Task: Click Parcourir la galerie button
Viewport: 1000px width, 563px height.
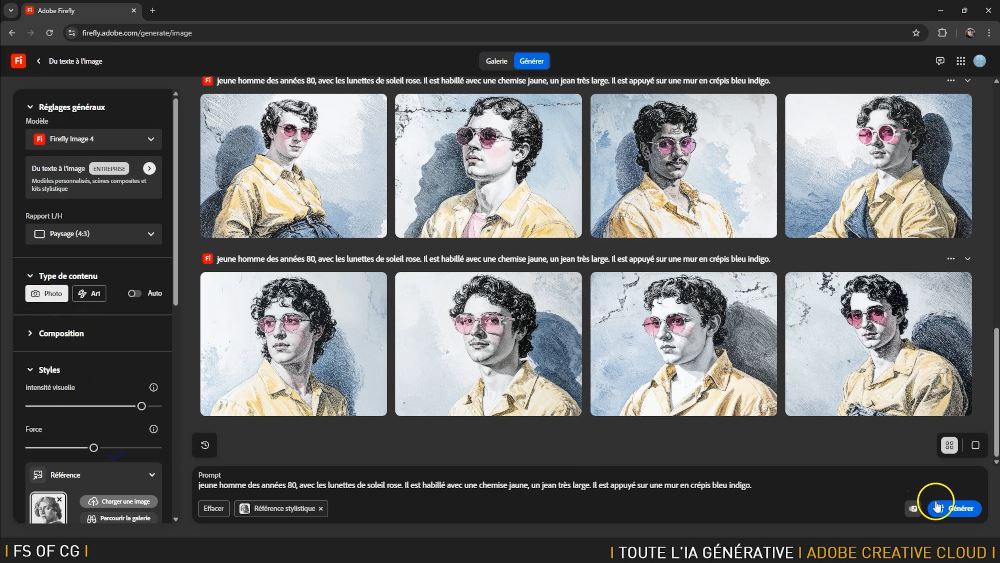Action: 119,518
